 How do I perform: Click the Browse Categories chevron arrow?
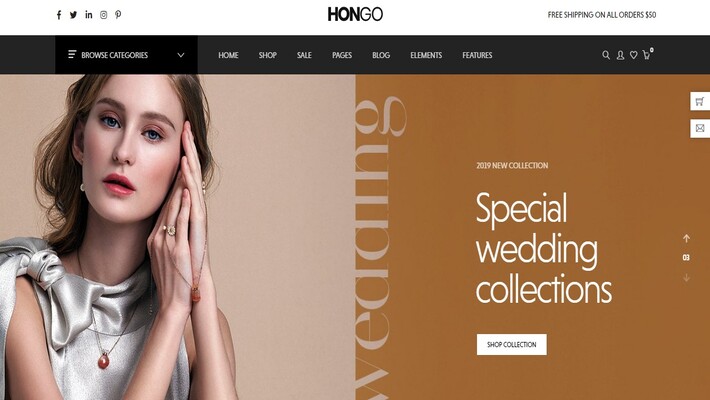click(x=181, y=55)
